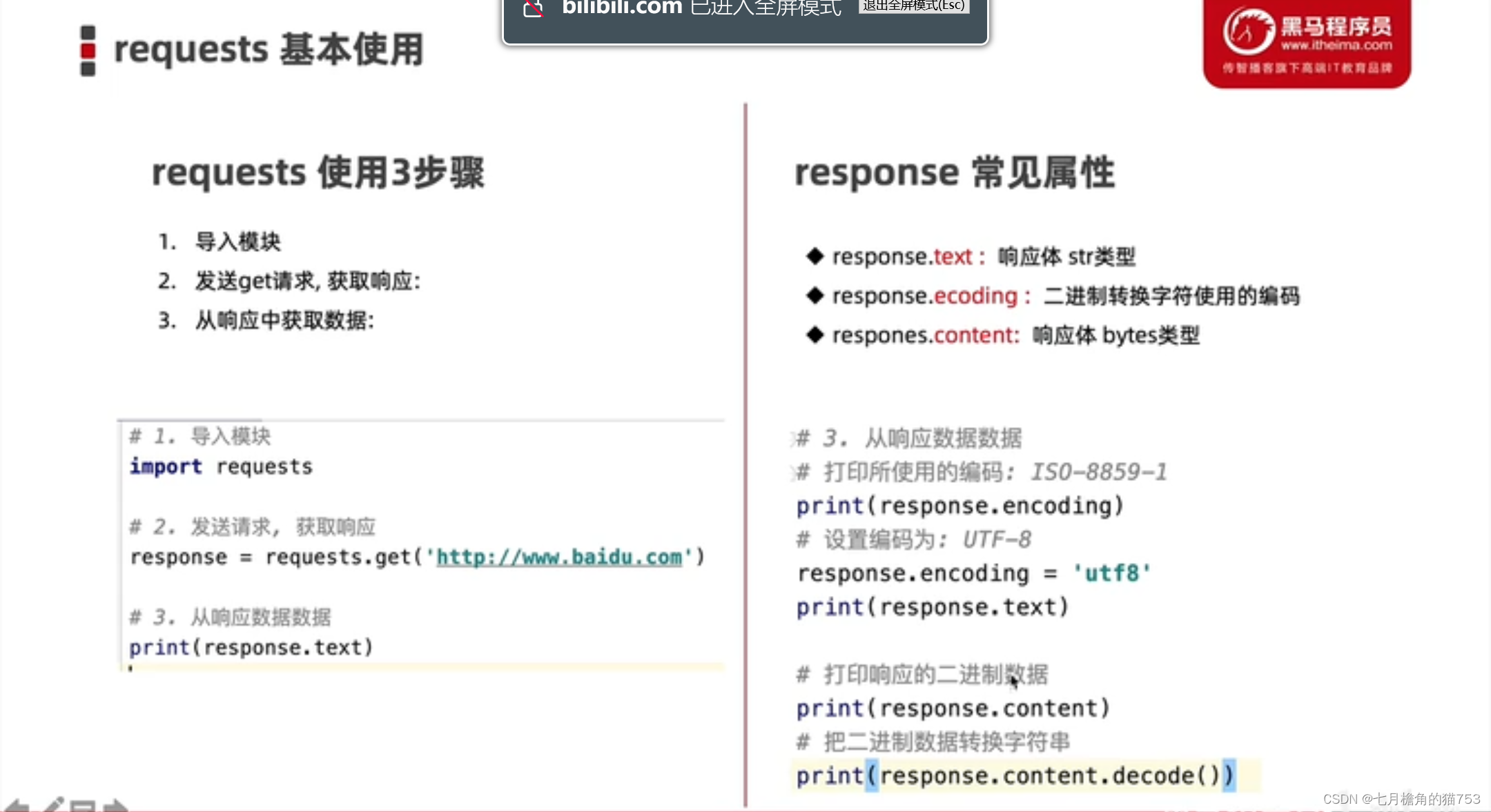Click the highlighted print(response.content.decode()) line
The width and height of the screenshot is (1491, 812).
point(1015,775)
